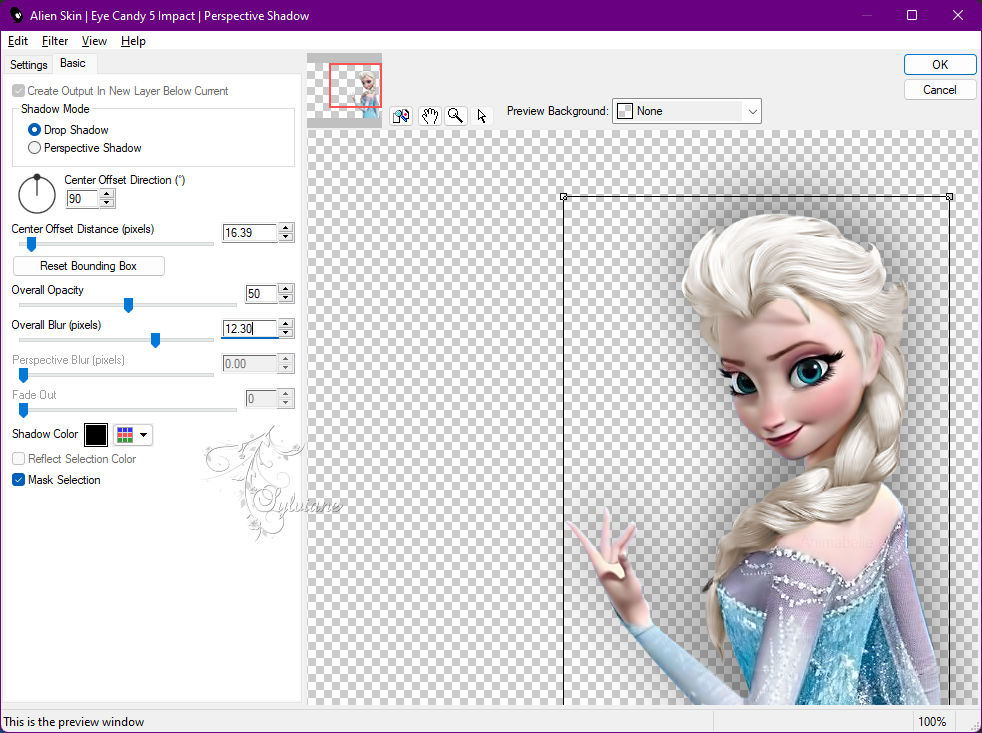Select the Hand pan tool
Screen dimensions: 982x733
point(430,116)
